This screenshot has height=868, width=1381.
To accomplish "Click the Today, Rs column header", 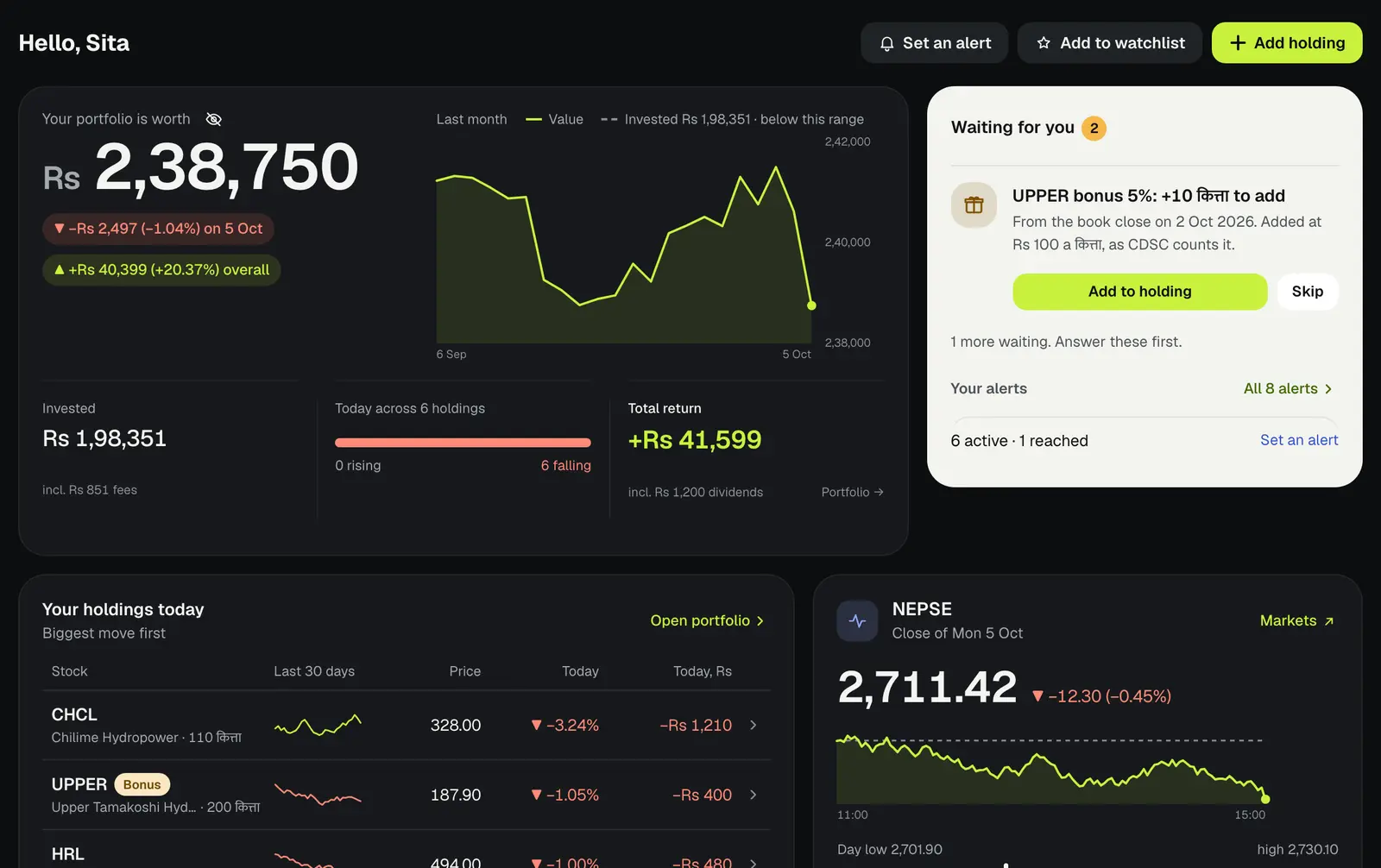I will coord(703,671).
